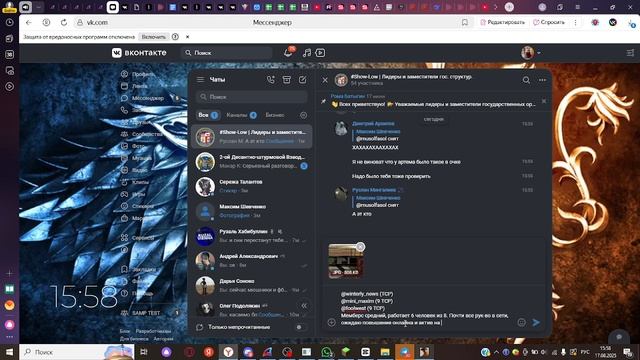Image resolution: width=640 pixels, height=360 pixels.
Task: Compose a new chat message icon
Action: (302, 80)
